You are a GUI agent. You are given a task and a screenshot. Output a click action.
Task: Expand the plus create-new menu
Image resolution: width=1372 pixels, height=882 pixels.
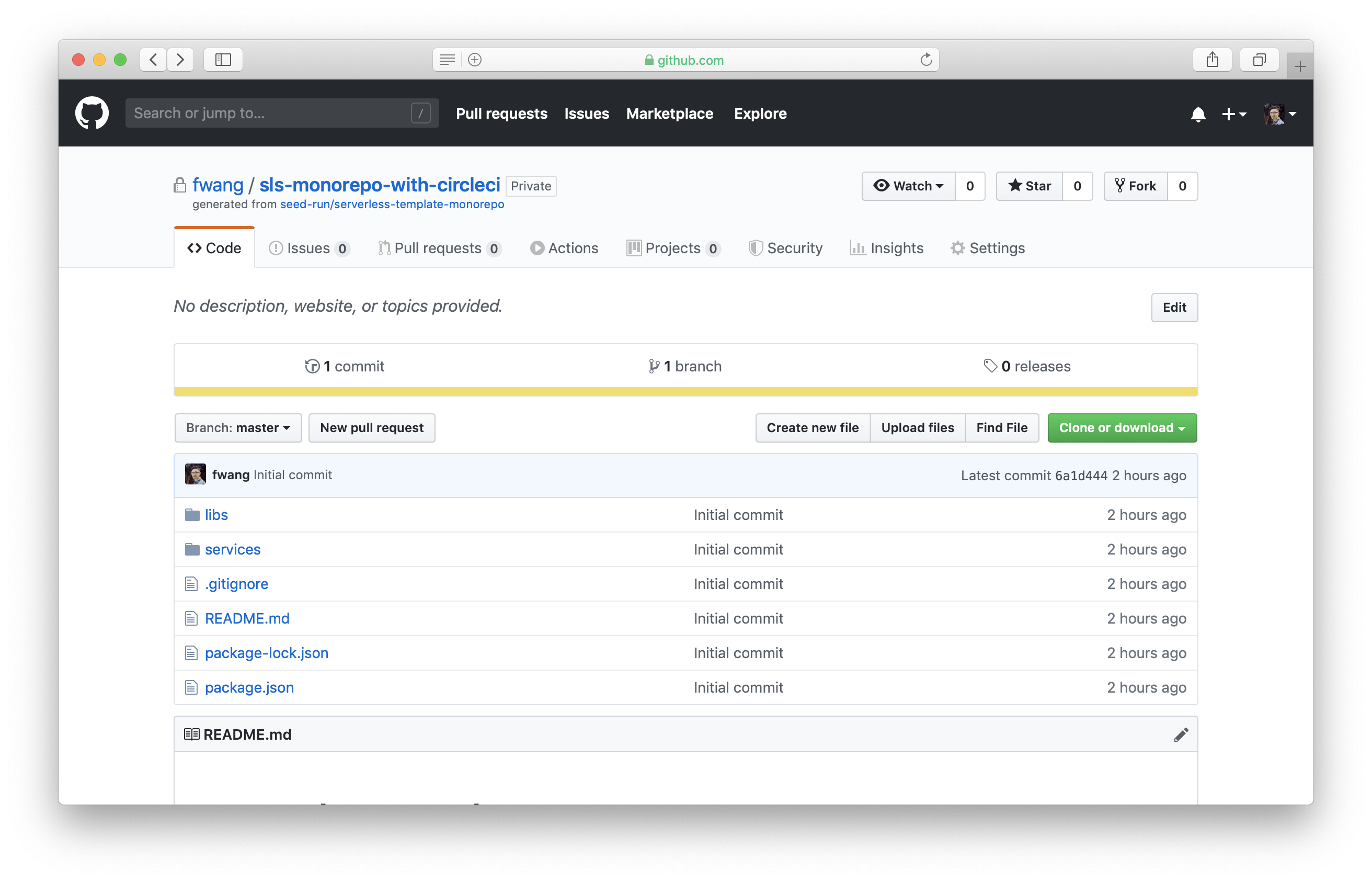click(1233, 114)
